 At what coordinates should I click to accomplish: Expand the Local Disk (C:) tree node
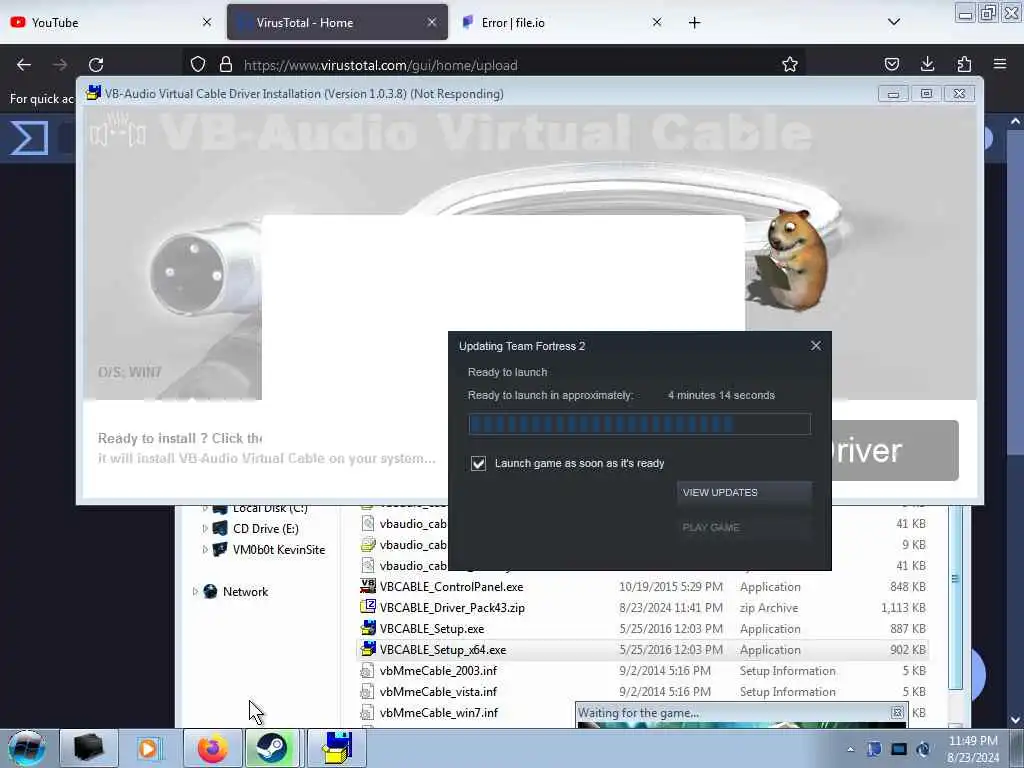[205, 507]
